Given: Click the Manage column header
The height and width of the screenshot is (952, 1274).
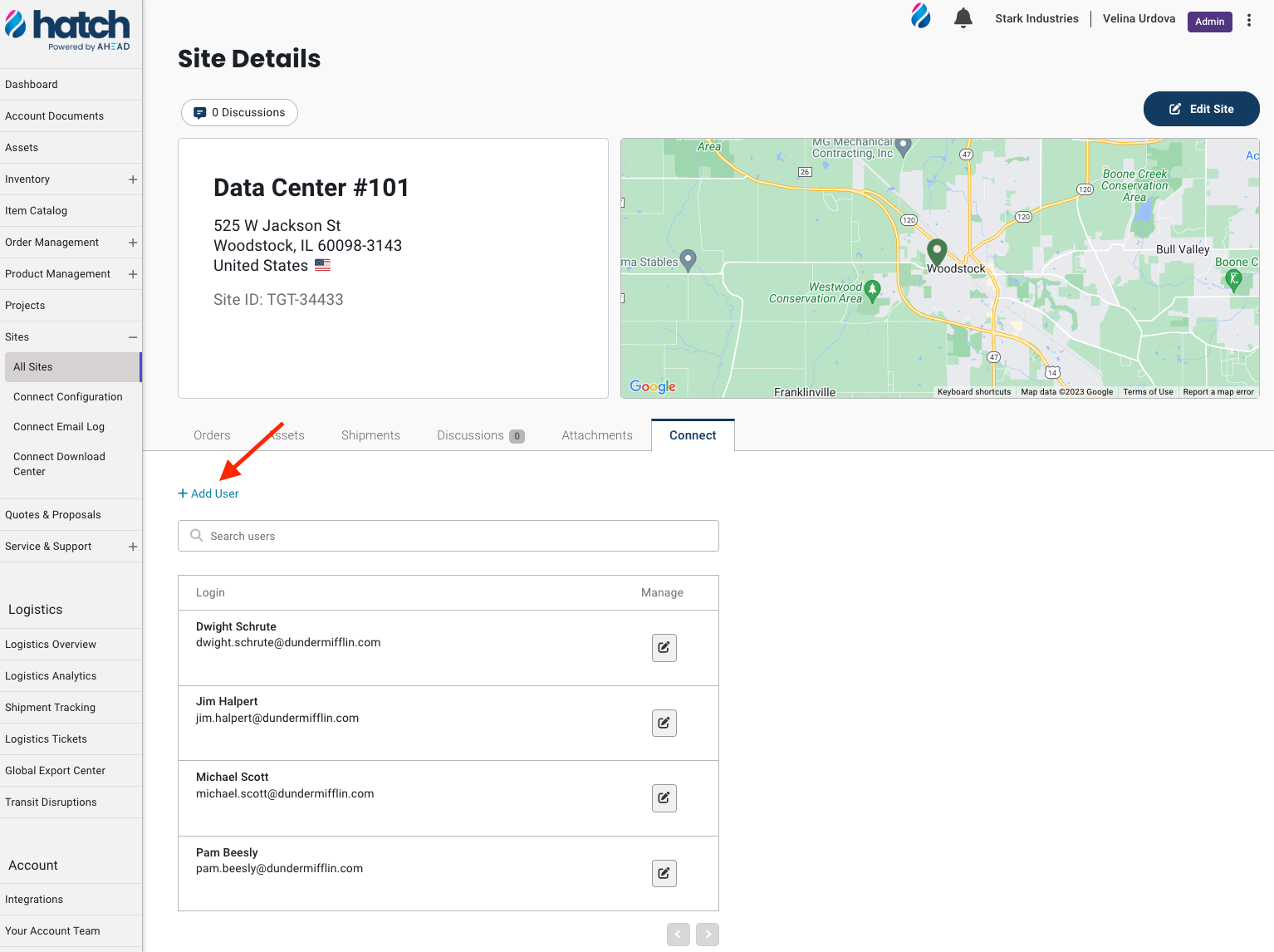Looking at the screenshot, I should (x=662, y=592).
